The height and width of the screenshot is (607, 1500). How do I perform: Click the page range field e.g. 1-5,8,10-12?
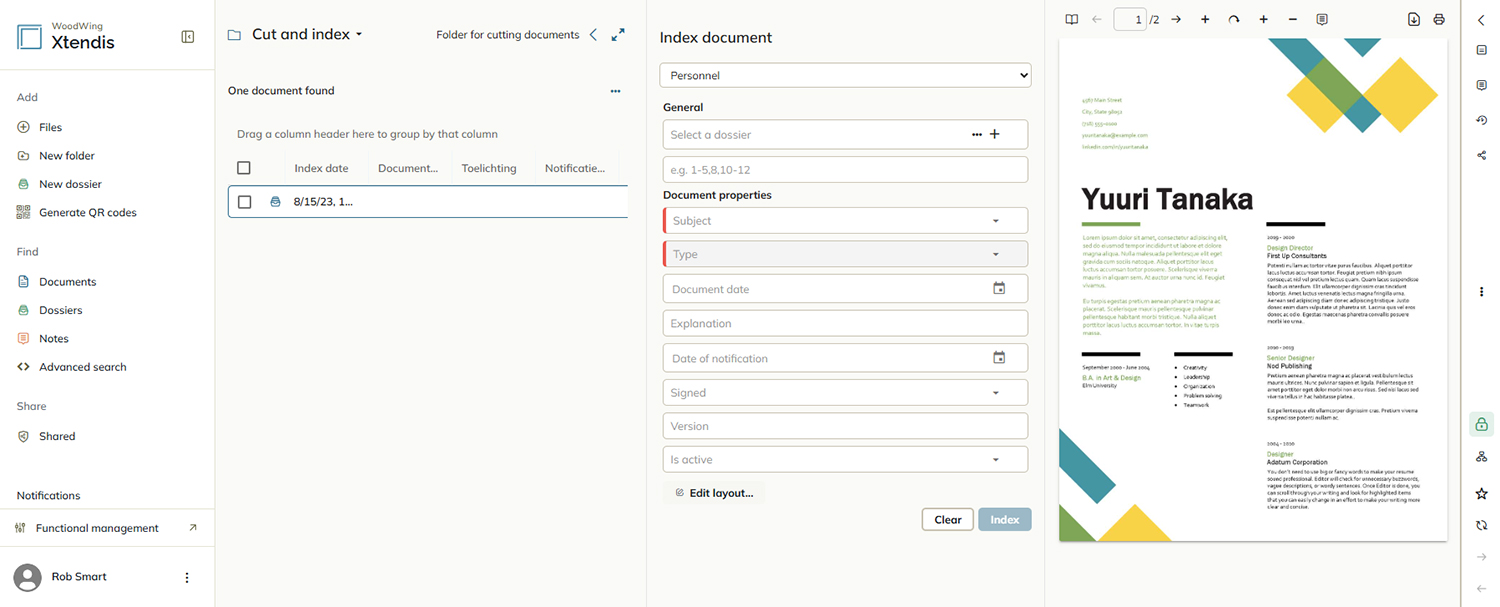click(x=845, y=169)
